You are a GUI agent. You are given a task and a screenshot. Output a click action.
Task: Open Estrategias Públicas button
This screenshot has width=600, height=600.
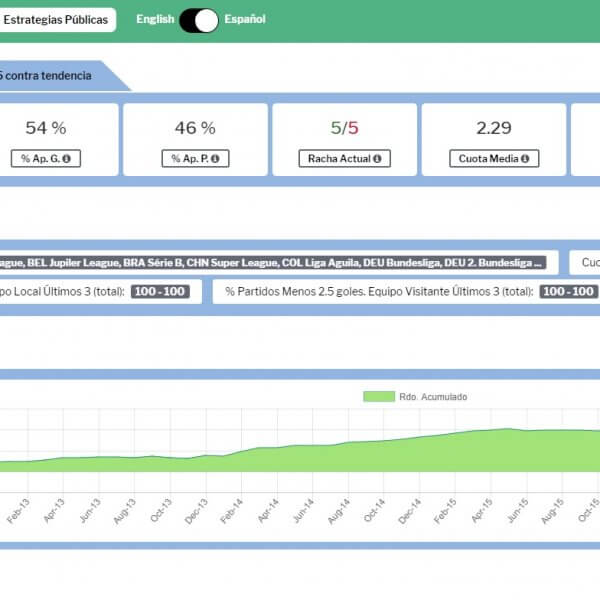(x=56, y=20)
